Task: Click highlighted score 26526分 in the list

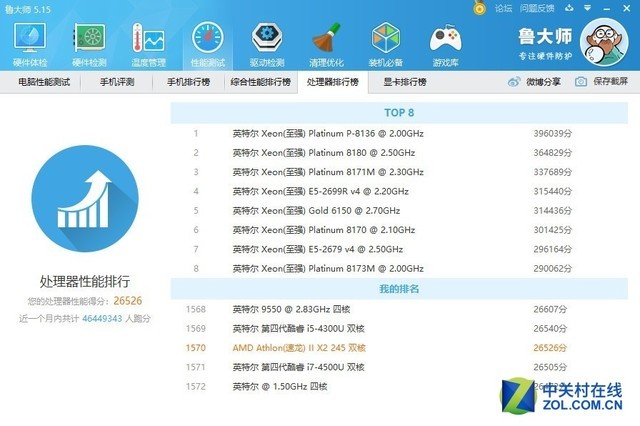Action: tap(550, 348)
